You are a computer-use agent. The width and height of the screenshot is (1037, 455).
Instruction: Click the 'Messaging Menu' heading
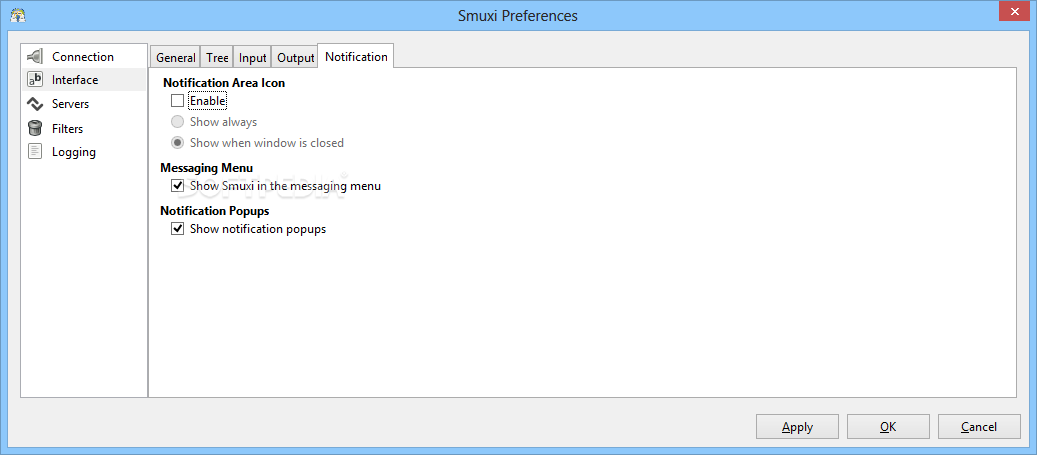click(206, 168)
